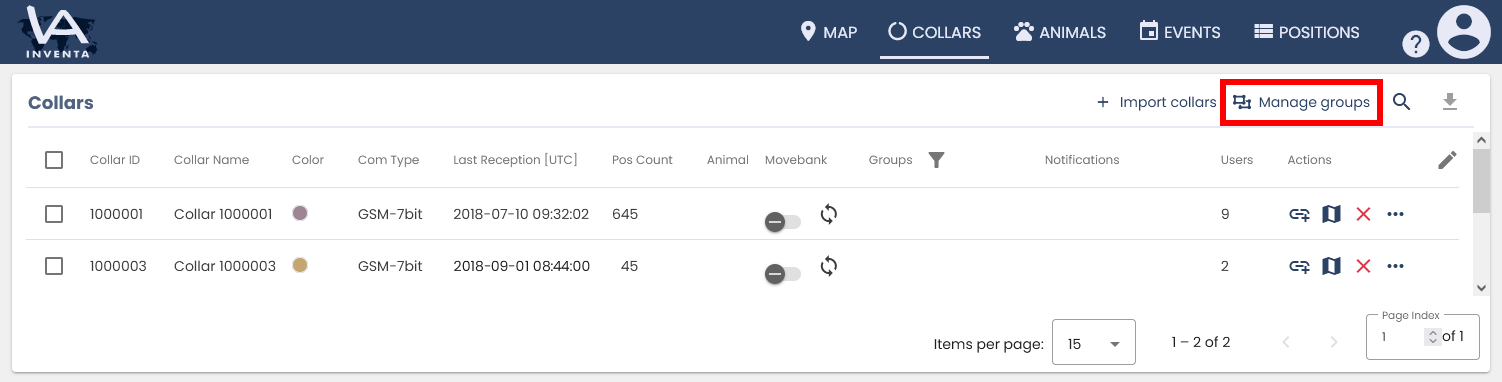Image resolution: width=1502 pixels, height=382 pixels.
Task: Click the color swatch of Collar 1000003
Action: pos(299,265)
